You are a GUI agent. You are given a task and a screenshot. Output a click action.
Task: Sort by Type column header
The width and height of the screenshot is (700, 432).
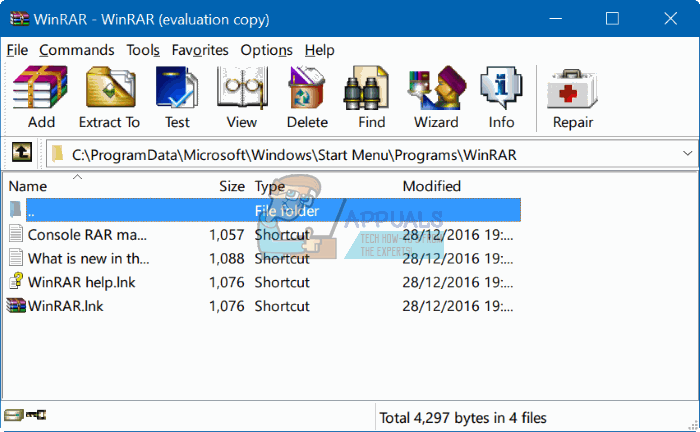click(x=270, y=186)
